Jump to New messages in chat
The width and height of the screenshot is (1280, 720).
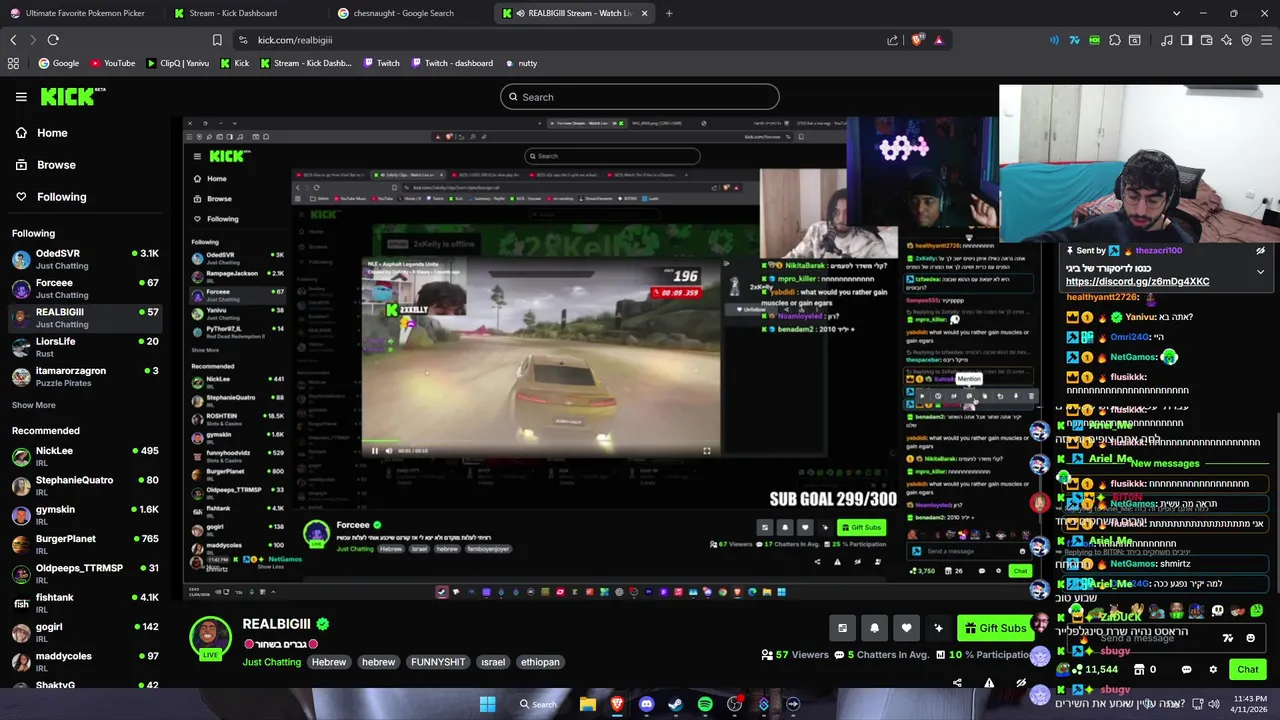tap(1164, 464)
